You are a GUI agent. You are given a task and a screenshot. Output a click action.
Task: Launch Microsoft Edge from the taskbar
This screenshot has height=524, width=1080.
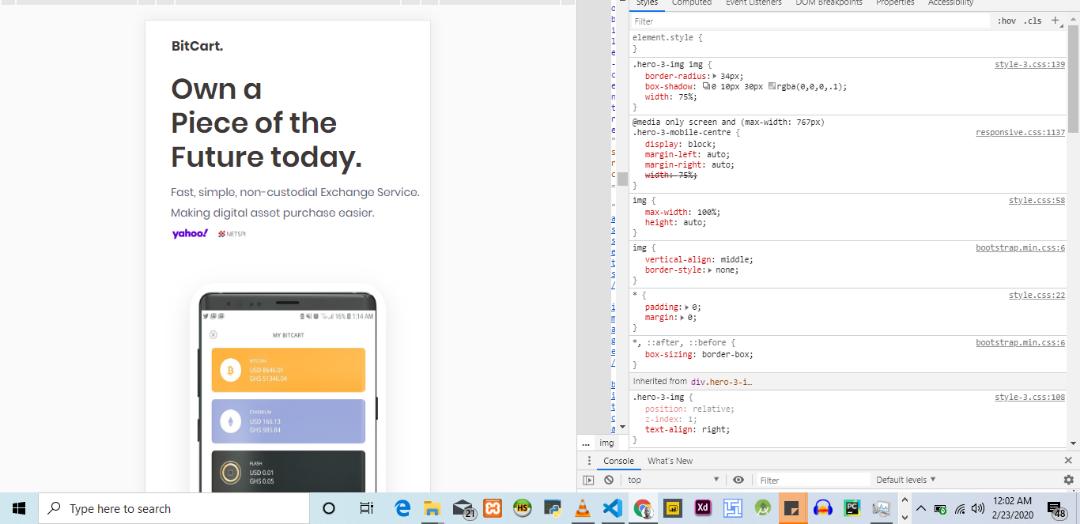(402, 509)
